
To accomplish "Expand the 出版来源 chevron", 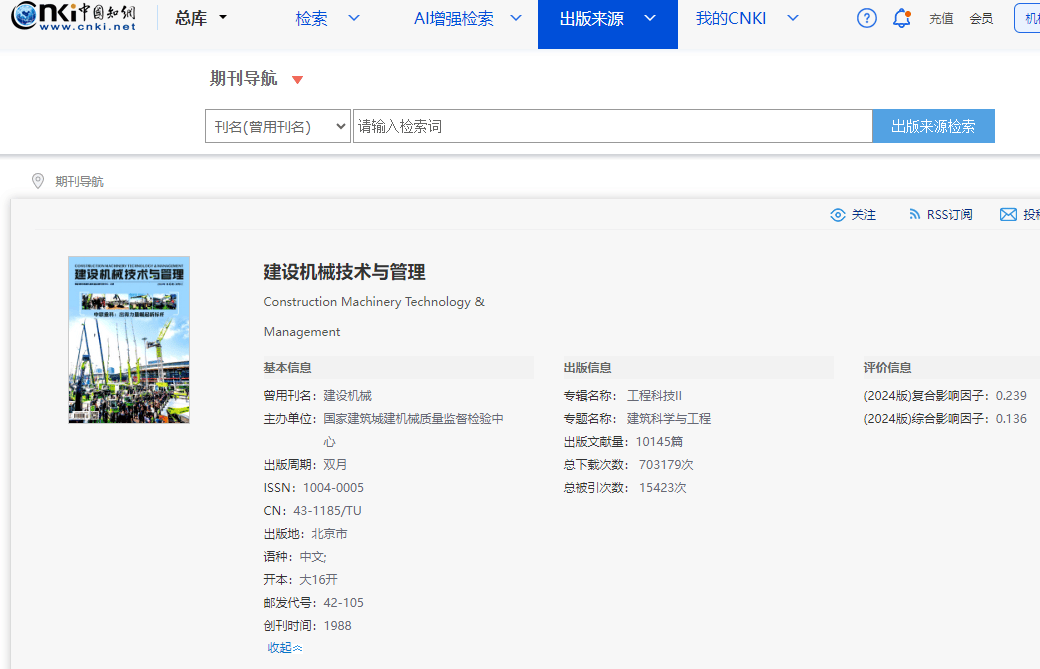I will pyautogui.click(x=650, y=18).
